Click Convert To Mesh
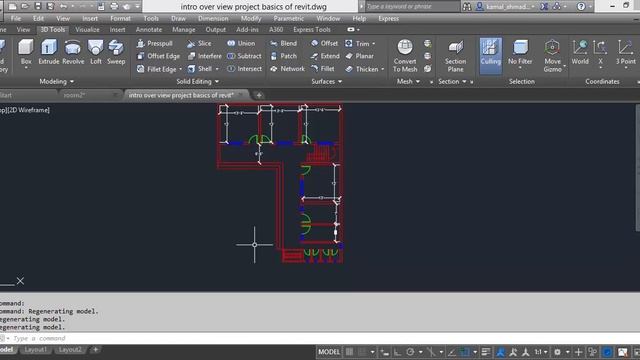This screenshot has height=360, width=640. click(x=405, y=56)
